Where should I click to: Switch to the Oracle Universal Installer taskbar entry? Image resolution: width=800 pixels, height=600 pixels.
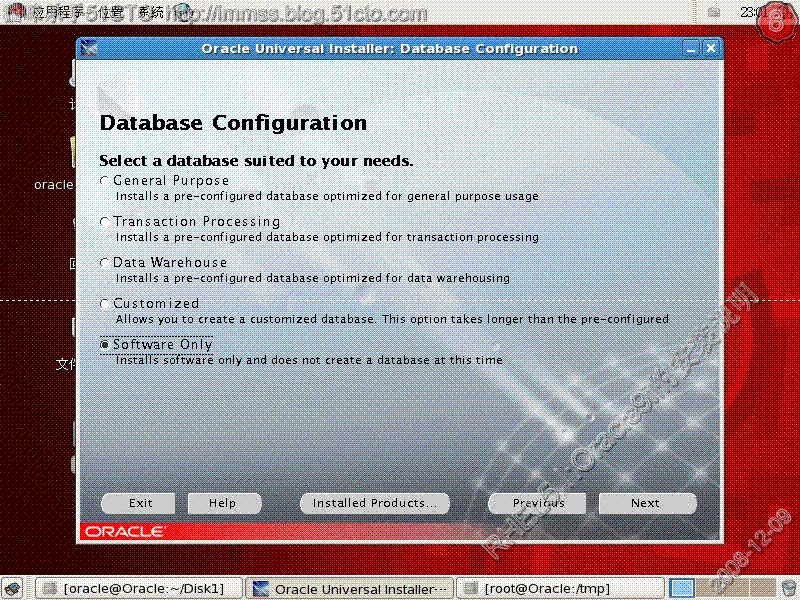pos(349,588)
